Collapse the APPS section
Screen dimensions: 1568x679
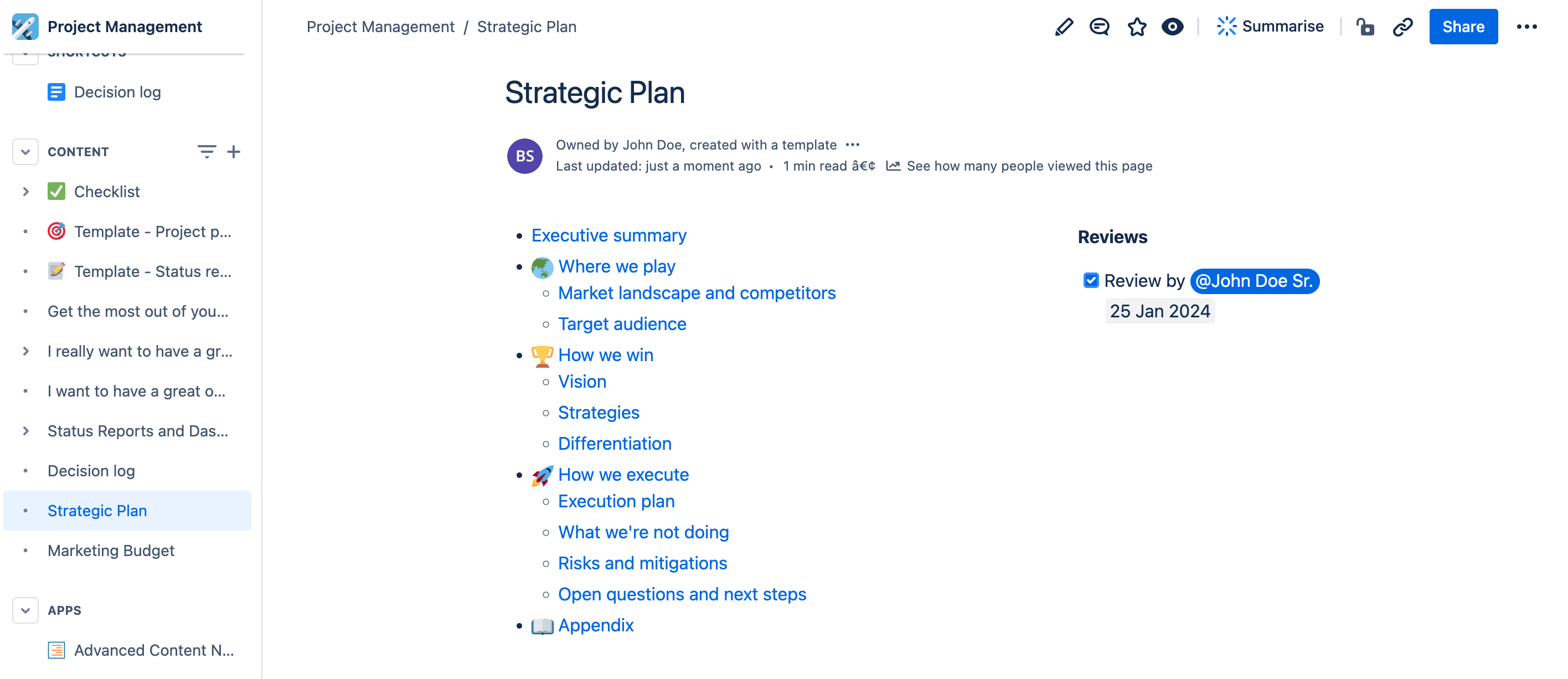pyautogui.click(x=24, y=610)
